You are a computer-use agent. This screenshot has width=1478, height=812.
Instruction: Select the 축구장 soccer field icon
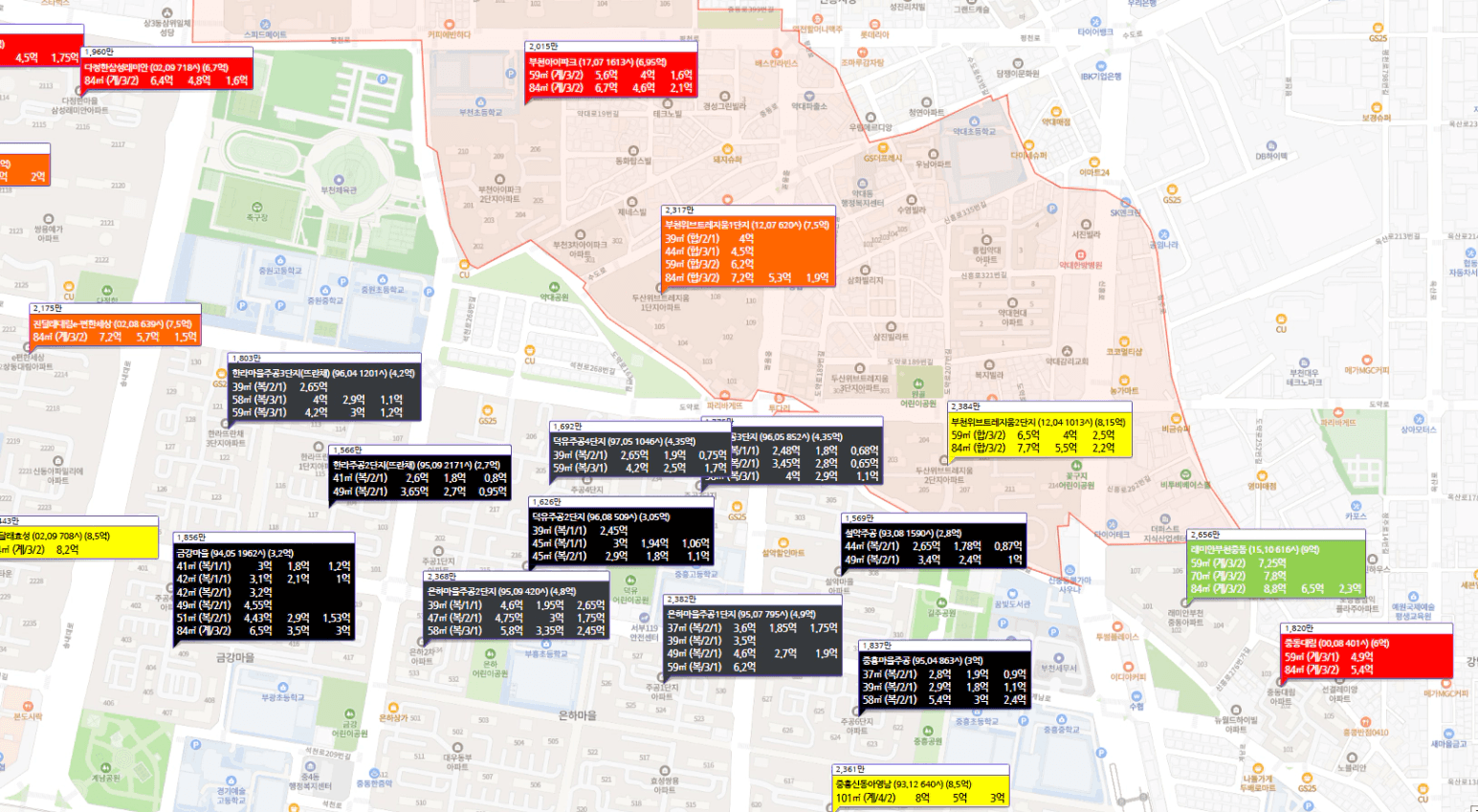coord(256,208)
